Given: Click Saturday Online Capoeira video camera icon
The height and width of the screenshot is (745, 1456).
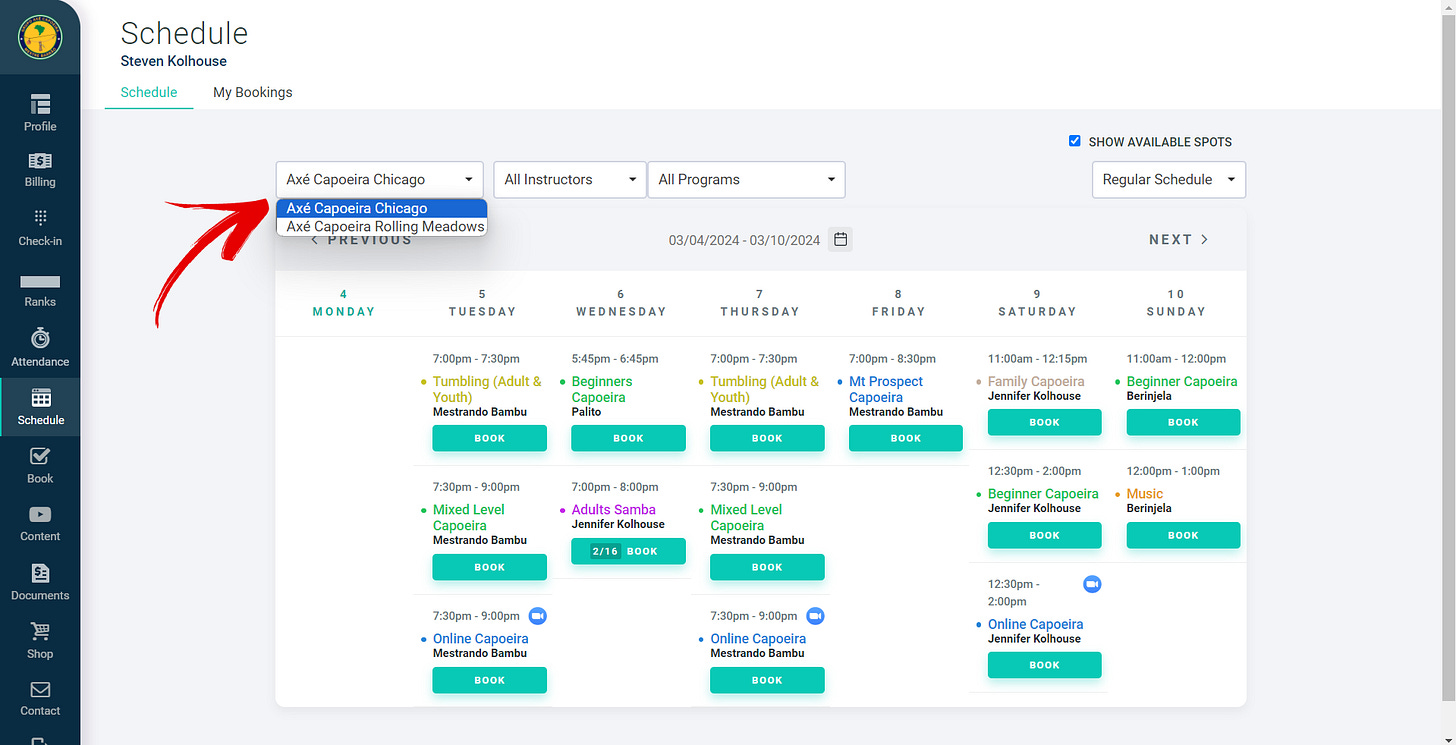Looking at the screenshot, I should [x=1092, y=584].
